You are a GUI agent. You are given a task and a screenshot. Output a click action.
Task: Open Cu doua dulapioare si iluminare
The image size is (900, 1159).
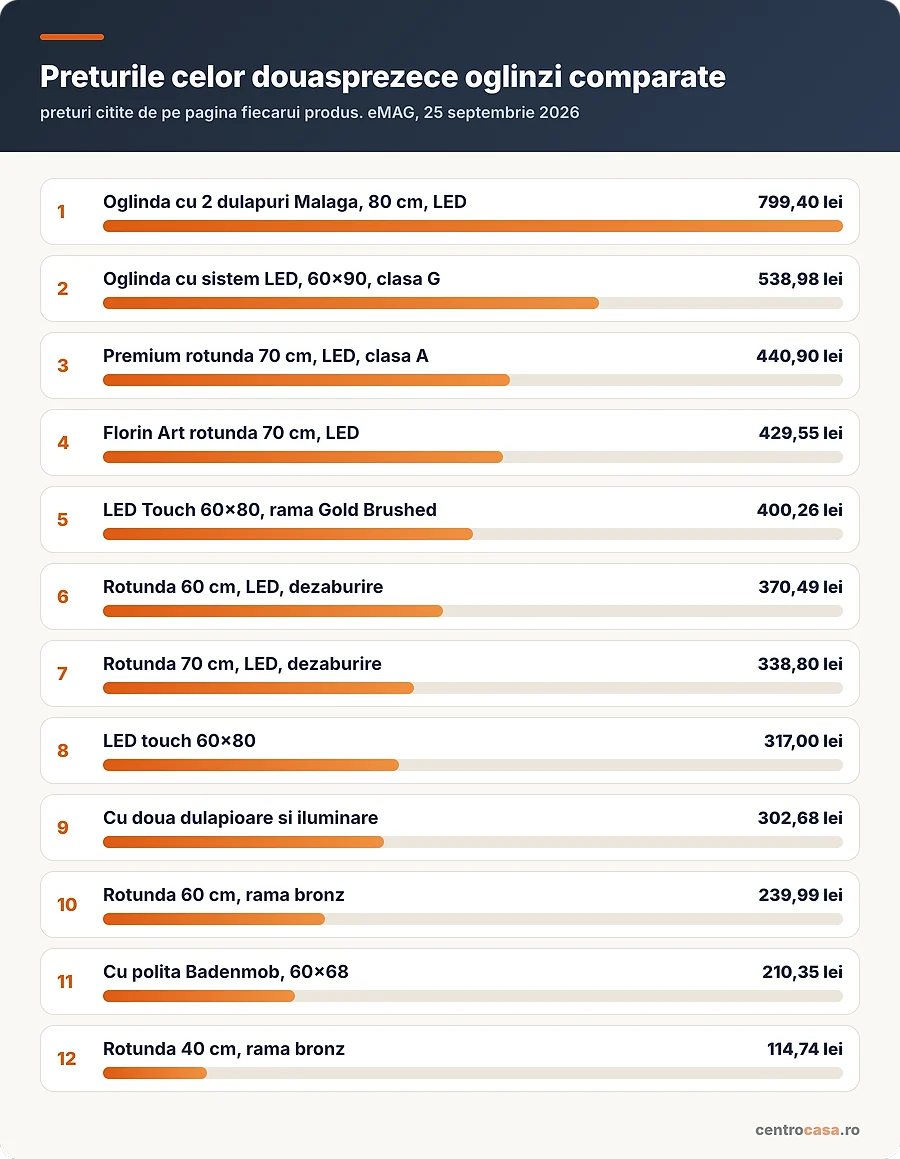tap(240, 818)
